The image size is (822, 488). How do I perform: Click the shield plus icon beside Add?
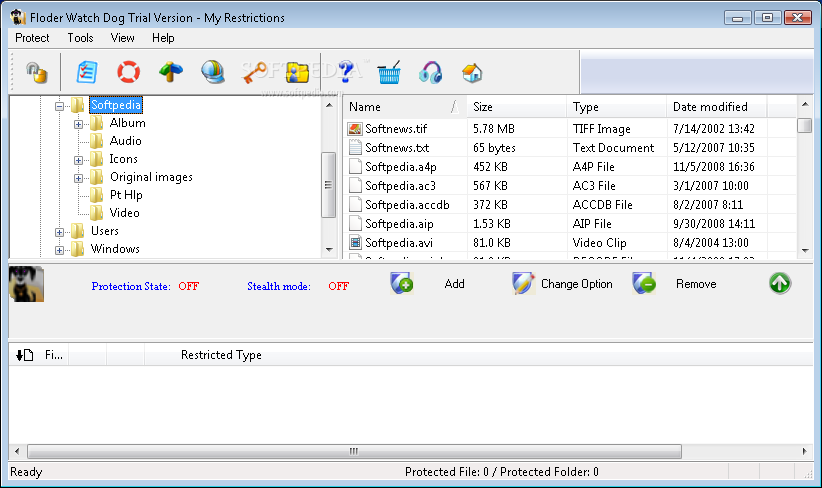(x=402, y=284)
